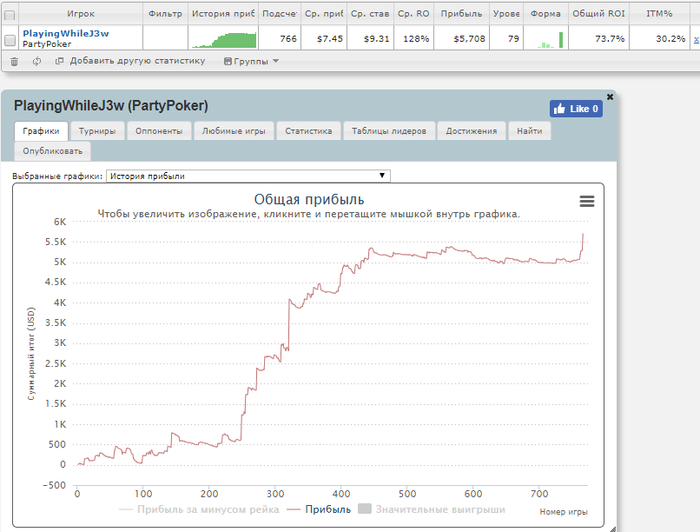Open the Оппоненты tab
Image resolution: width=700 pixels, height=532 pixels.
159,131
